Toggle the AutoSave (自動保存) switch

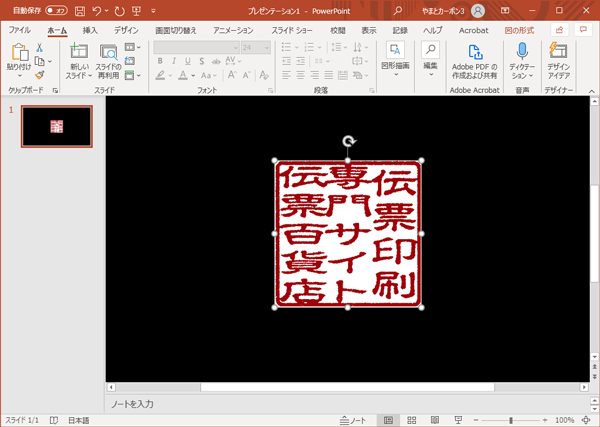[x=56, y=10]
